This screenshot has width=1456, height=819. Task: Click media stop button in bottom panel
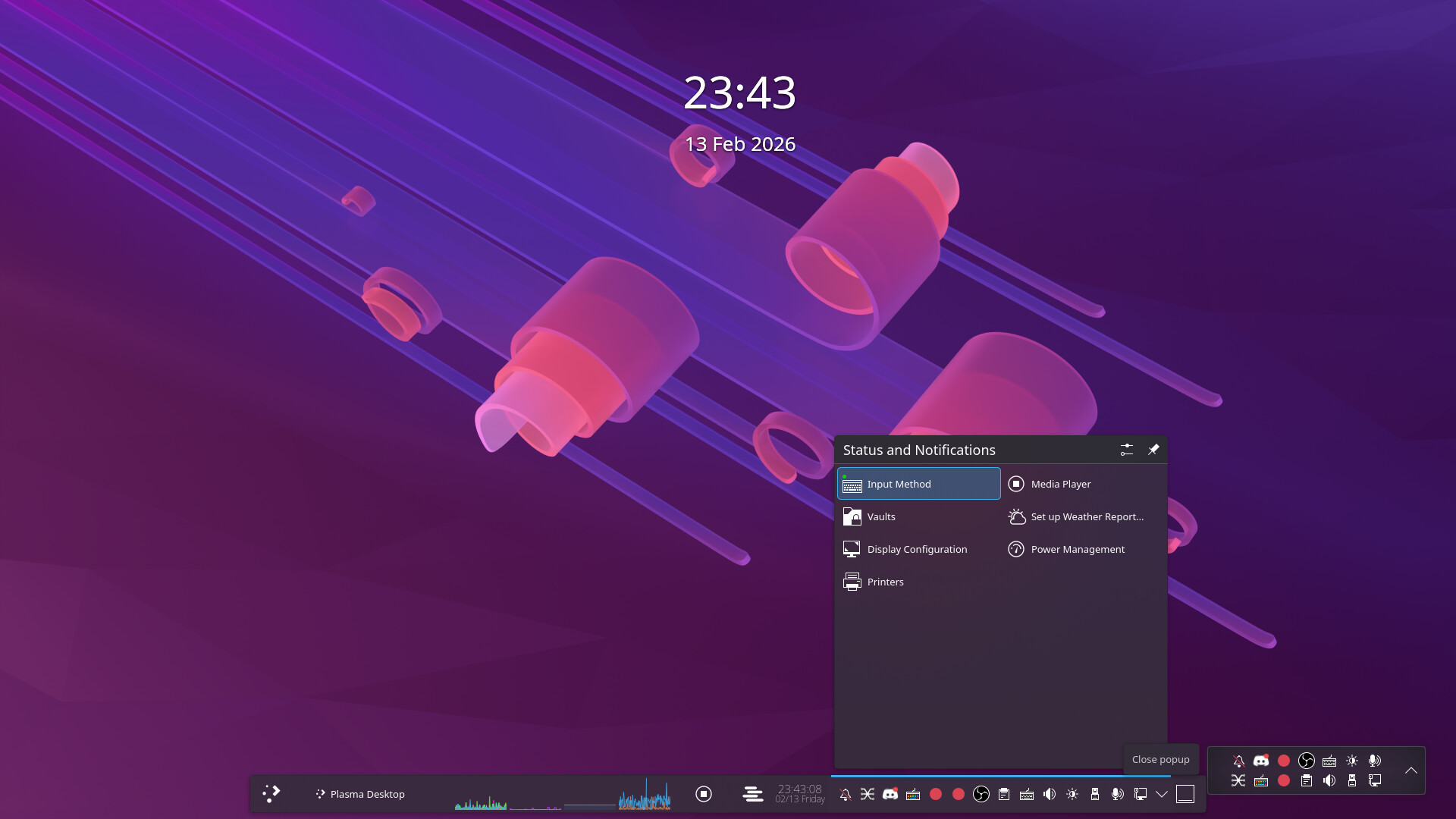(x=704, y=794)
